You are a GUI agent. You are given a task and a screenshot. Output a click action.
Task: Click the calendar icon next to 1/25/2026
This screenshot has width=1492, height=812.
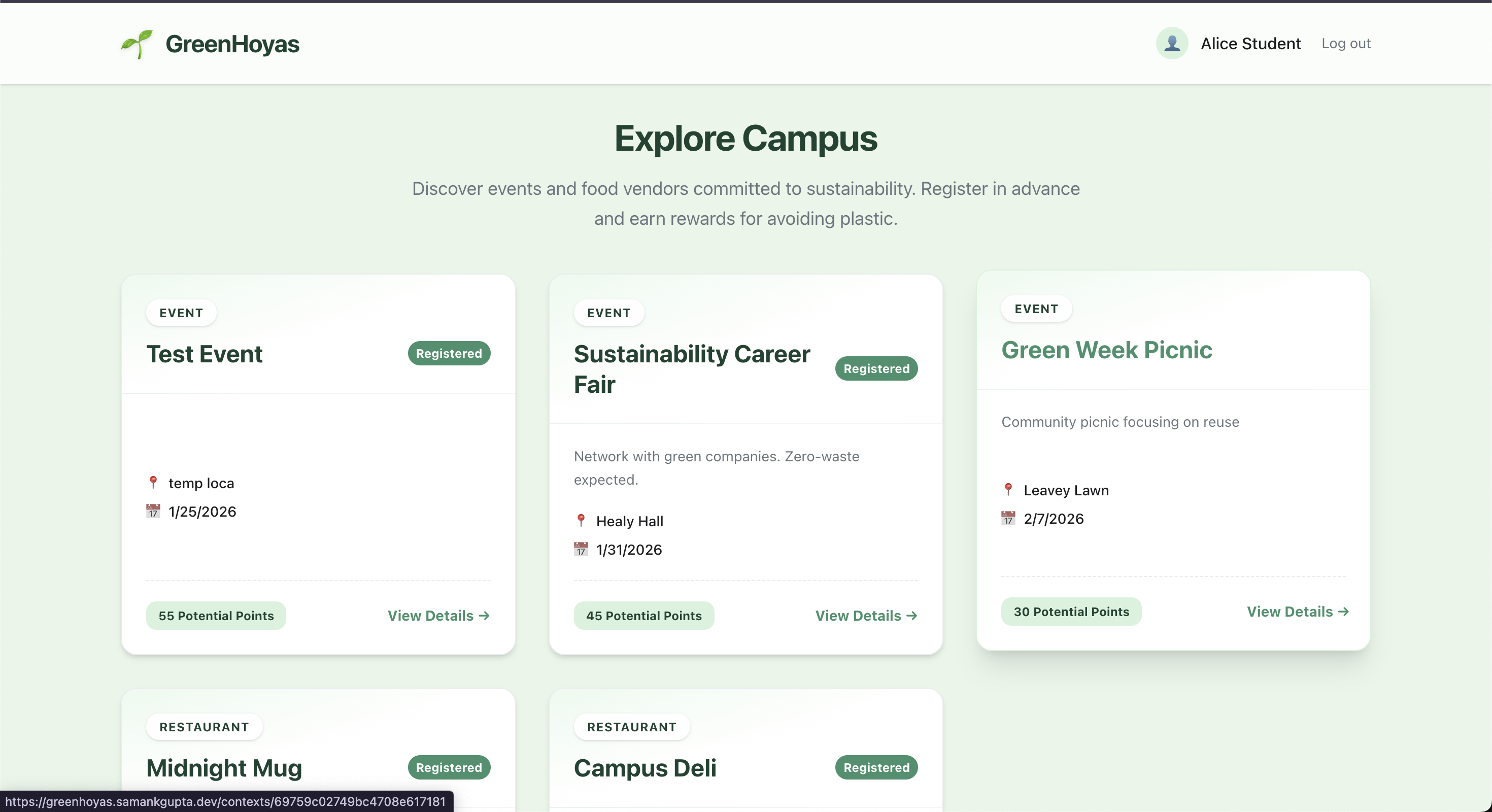153,511
